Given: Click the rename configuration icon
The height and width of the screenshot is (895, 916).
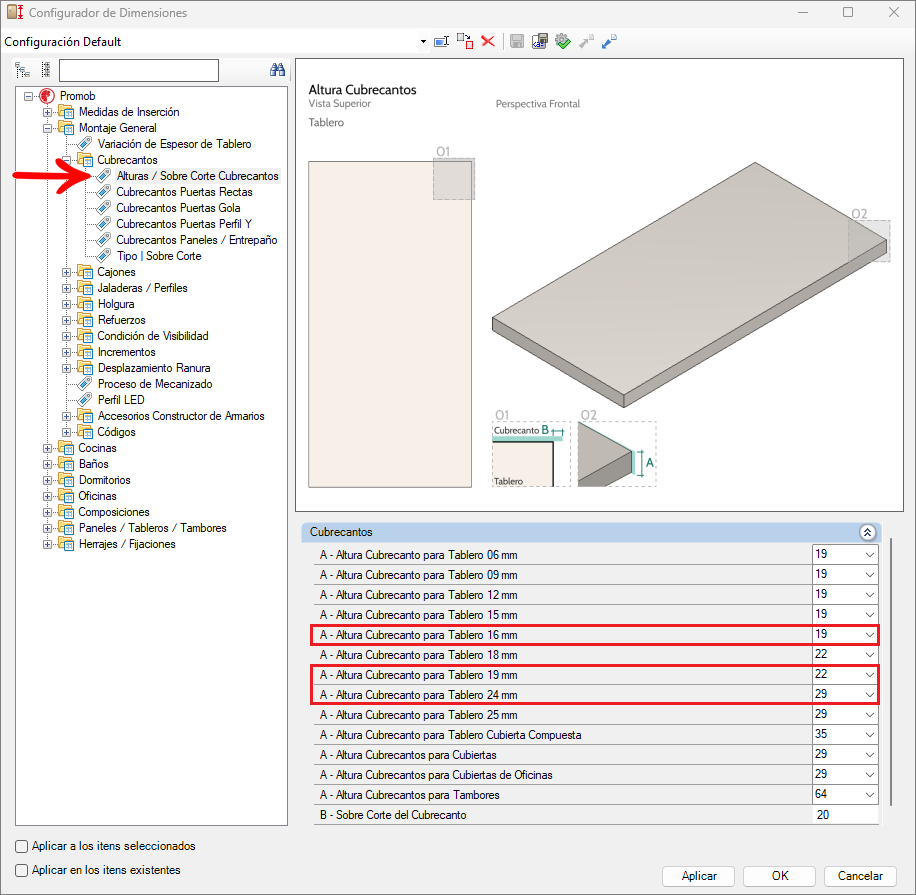Looking at the screenshot, I should pyautogui.click(x=441, y=41).
